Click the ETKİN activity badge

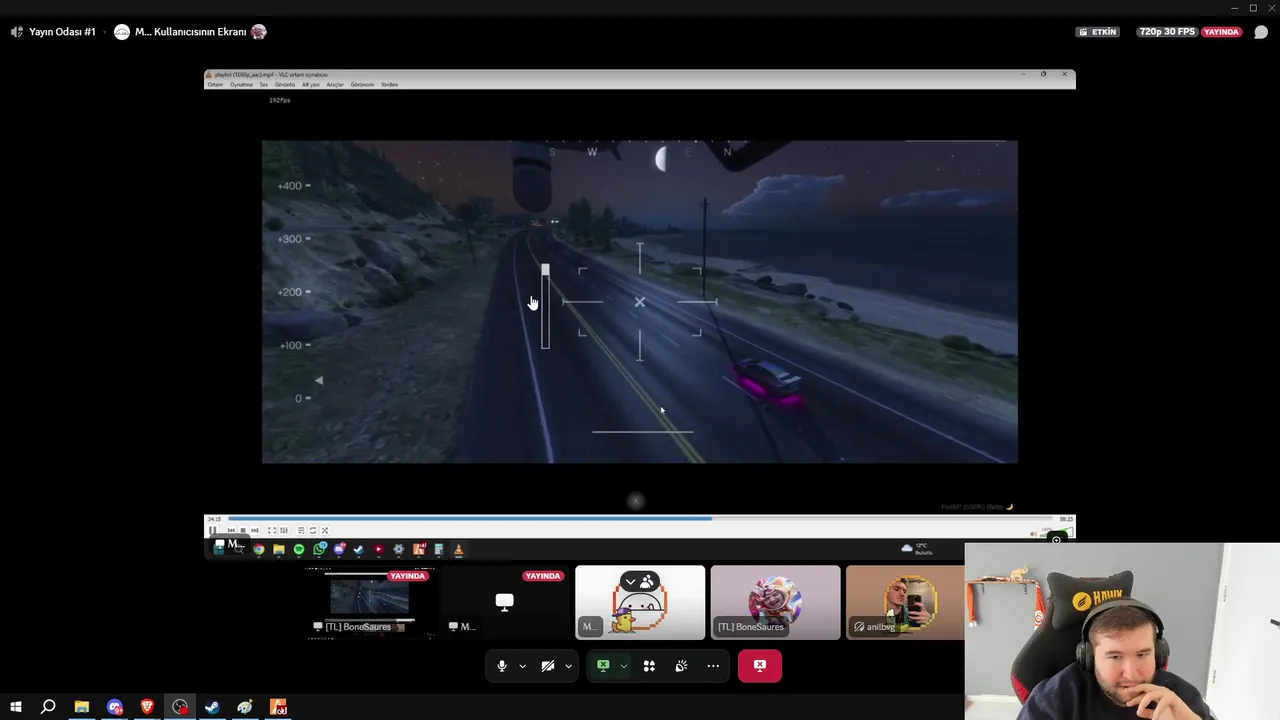1097,32
